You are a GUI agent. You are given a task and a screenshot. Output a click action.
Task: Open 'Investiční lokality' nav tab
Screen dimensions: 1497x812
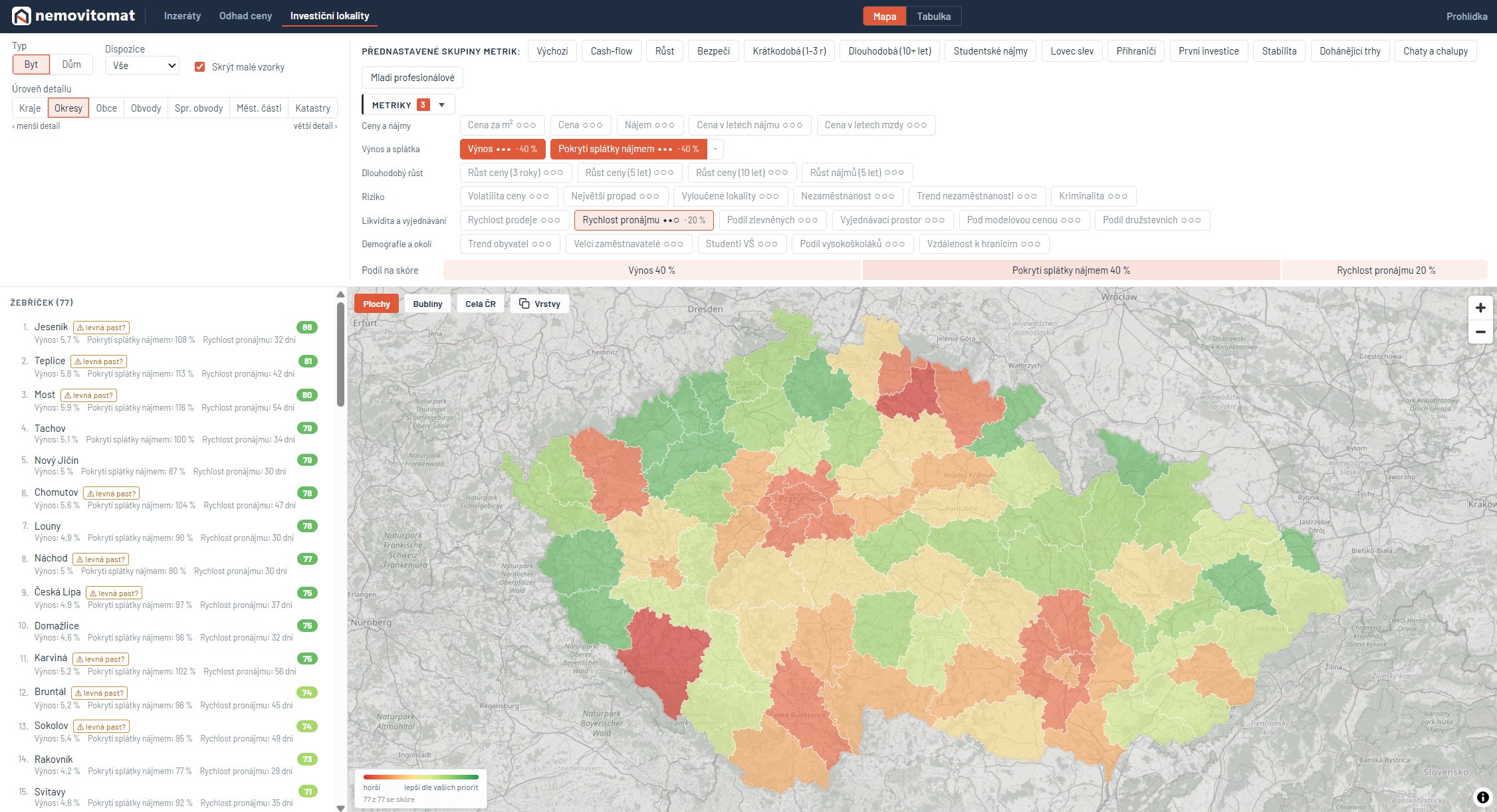330,16
